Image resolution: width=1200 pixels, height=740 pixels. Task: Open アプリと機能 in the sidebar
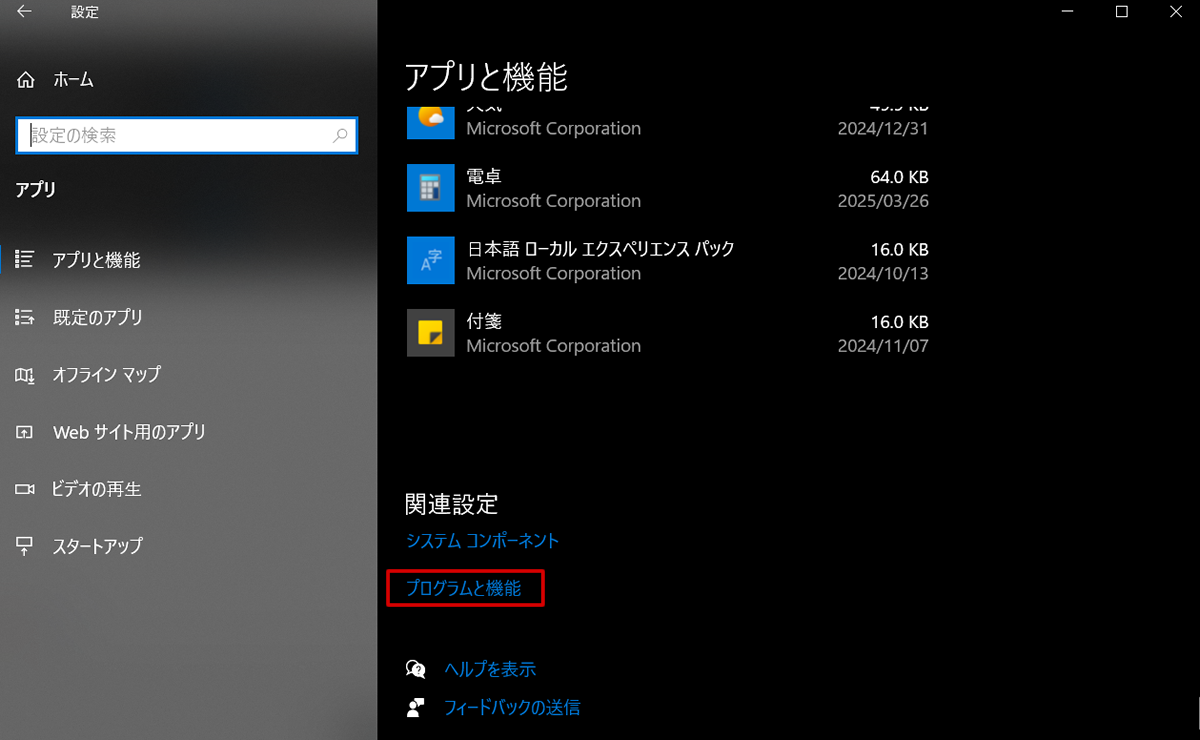96,260
